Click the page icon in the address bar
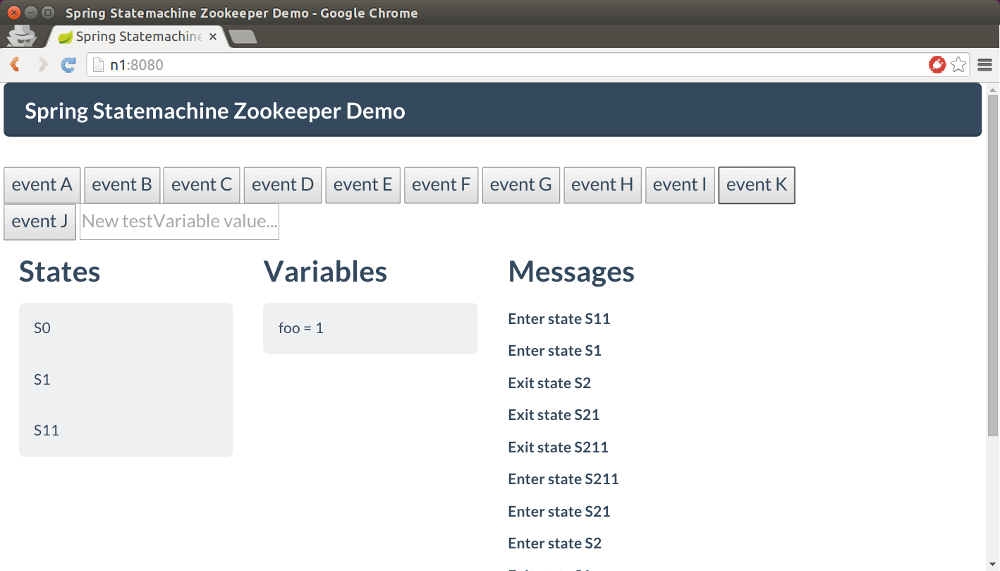 98,64
